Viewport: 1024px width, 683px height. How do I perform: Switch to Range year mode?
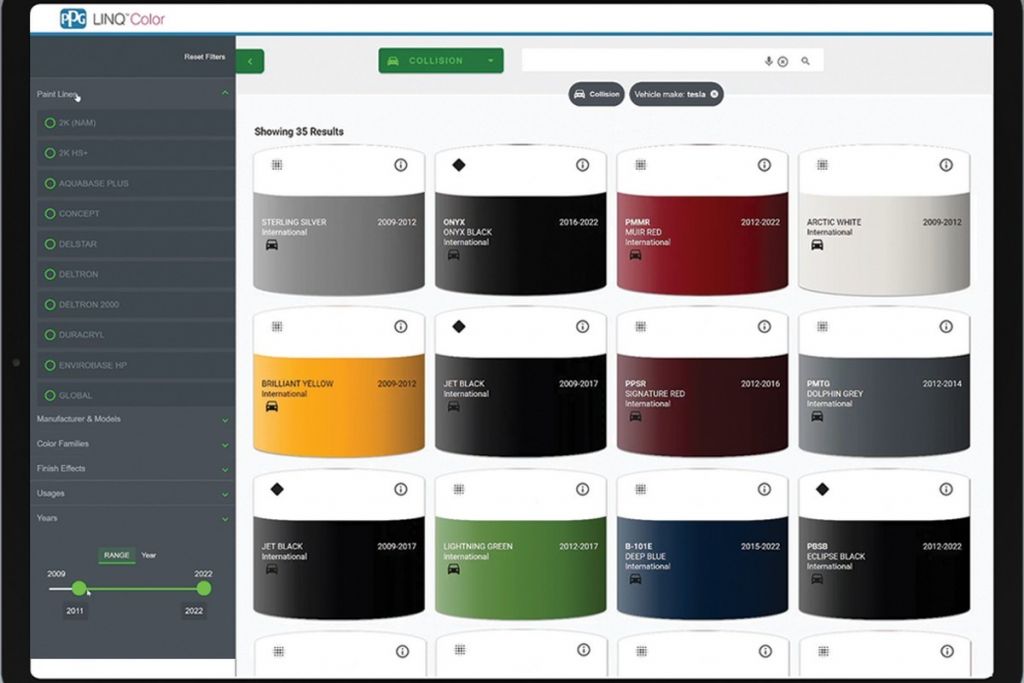click(x=116, y=555)
